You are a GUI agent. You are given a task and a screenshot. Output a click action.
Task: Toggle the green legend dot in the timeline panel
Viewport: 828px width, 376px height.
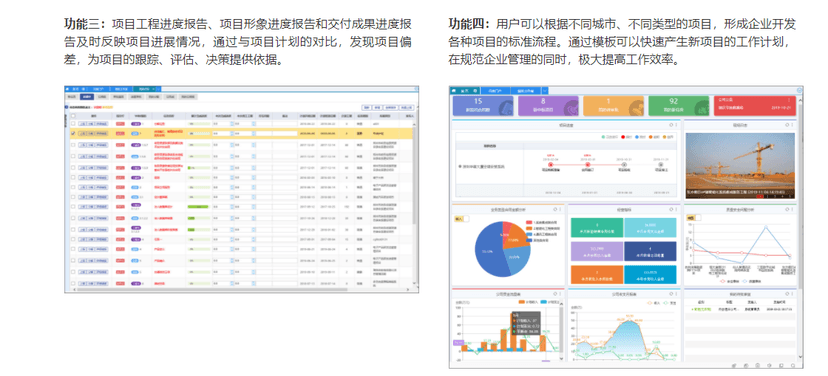coord(604,137)
